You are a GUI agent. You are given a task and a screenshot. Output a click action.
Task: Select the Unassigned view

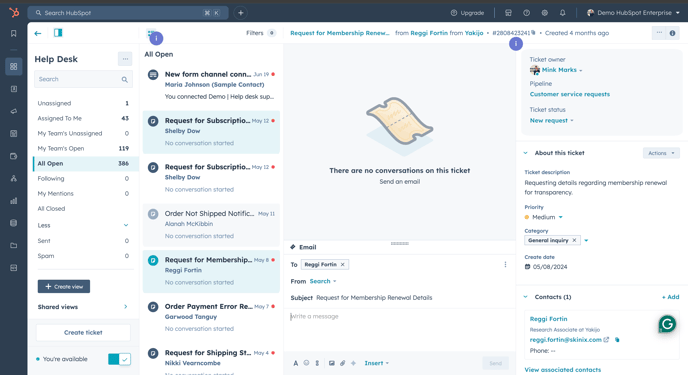(83, 104)
